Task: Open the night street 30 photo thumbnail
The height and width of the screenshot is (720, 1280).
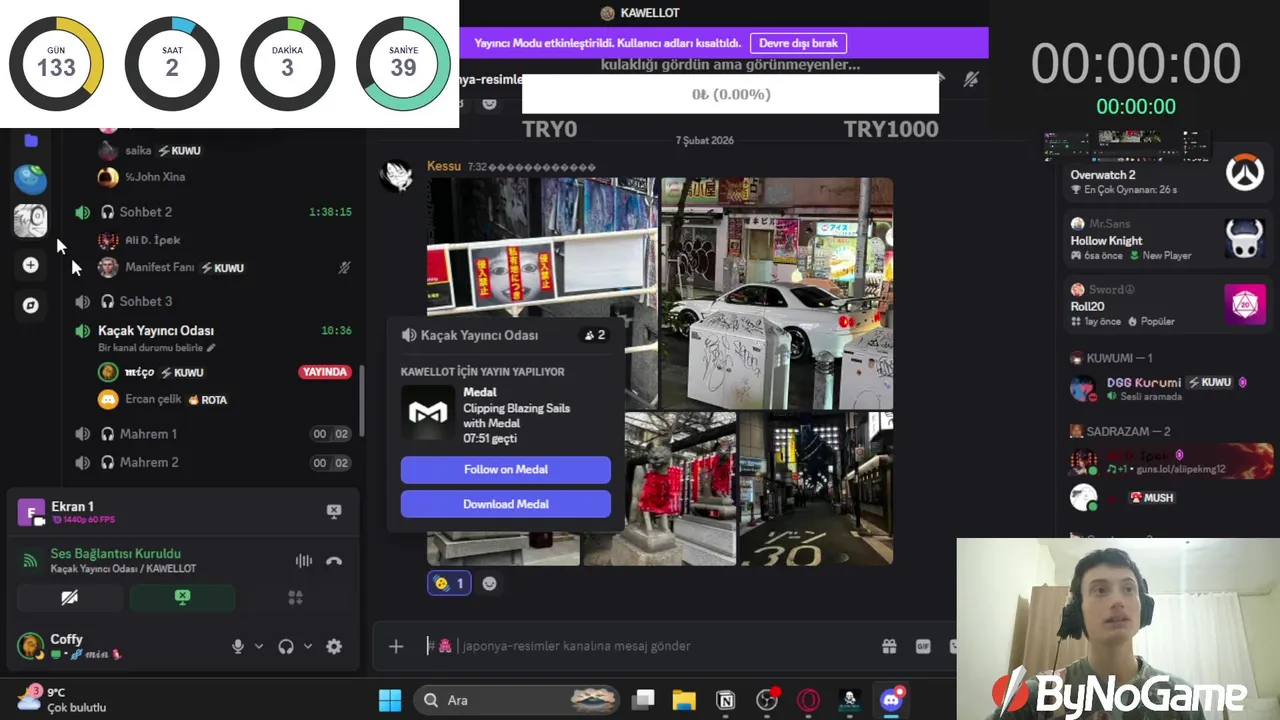Action: point(816,489)
